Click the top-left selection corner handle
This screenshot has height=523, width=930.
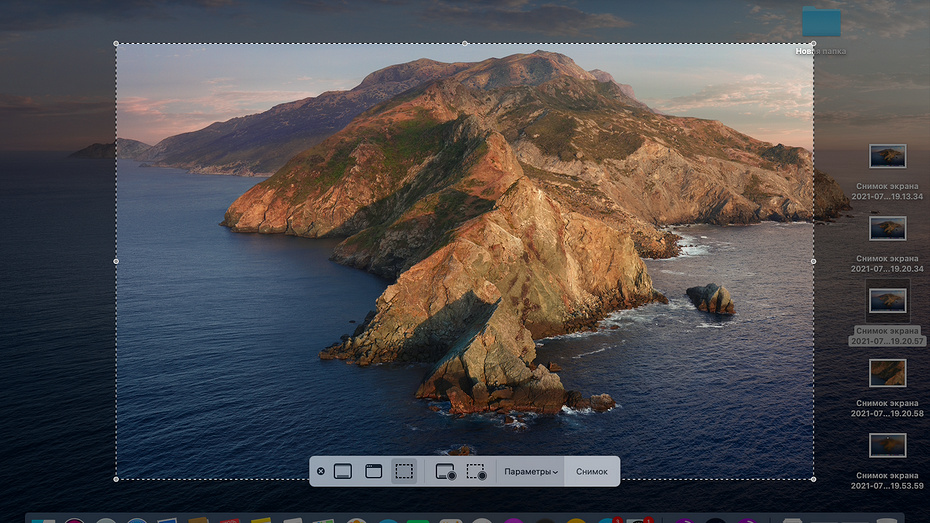(x=116, y=43)
